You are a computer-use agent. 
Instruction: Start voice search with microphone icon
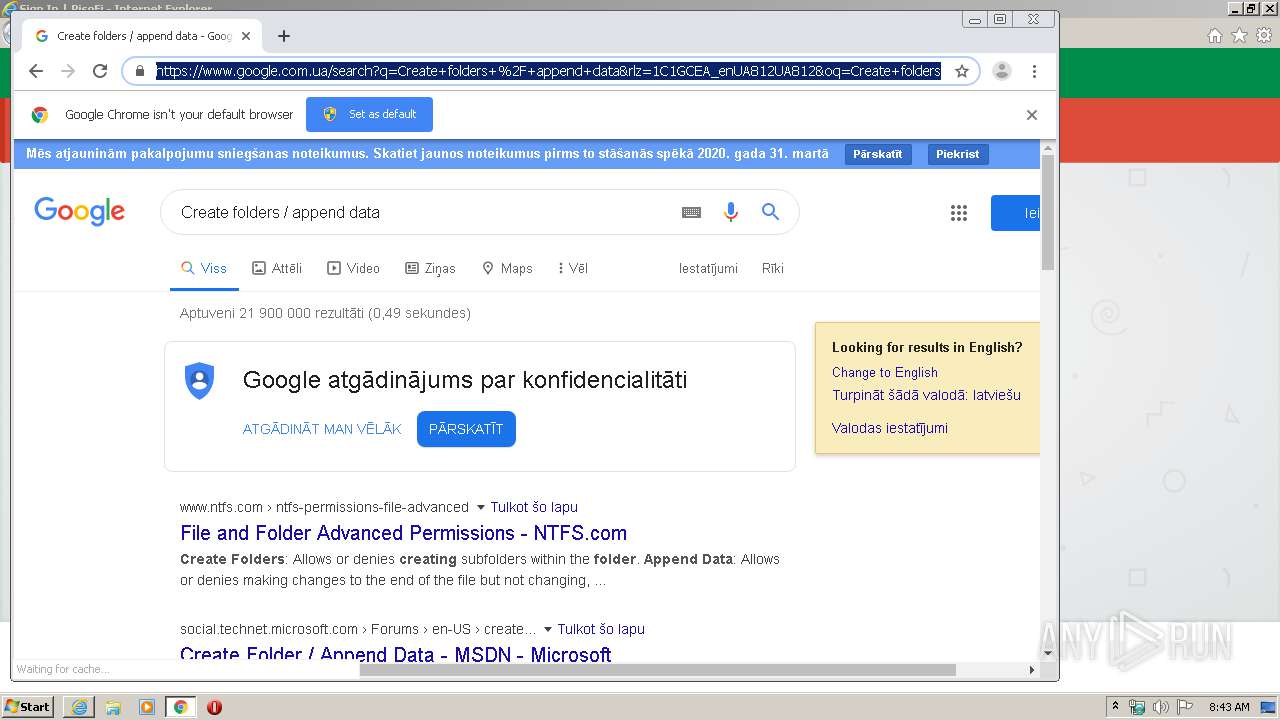(x=731, y=212)
